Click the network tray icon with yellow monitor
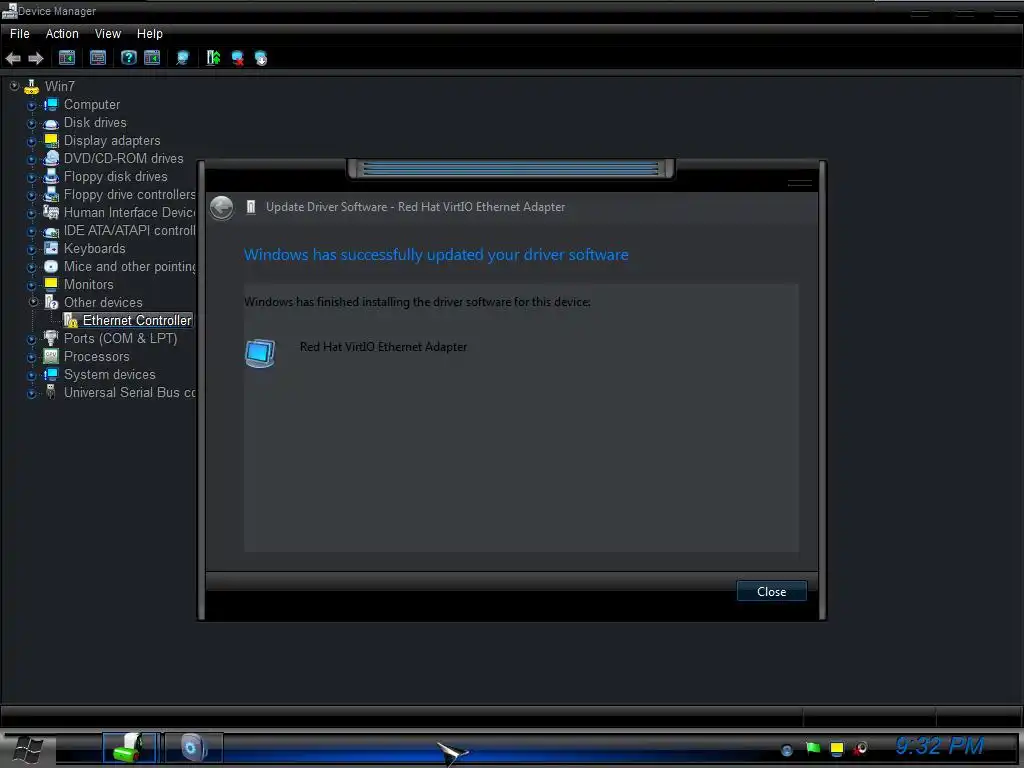The width and height of the screenshot is (1024, 768). click(837, 748)
